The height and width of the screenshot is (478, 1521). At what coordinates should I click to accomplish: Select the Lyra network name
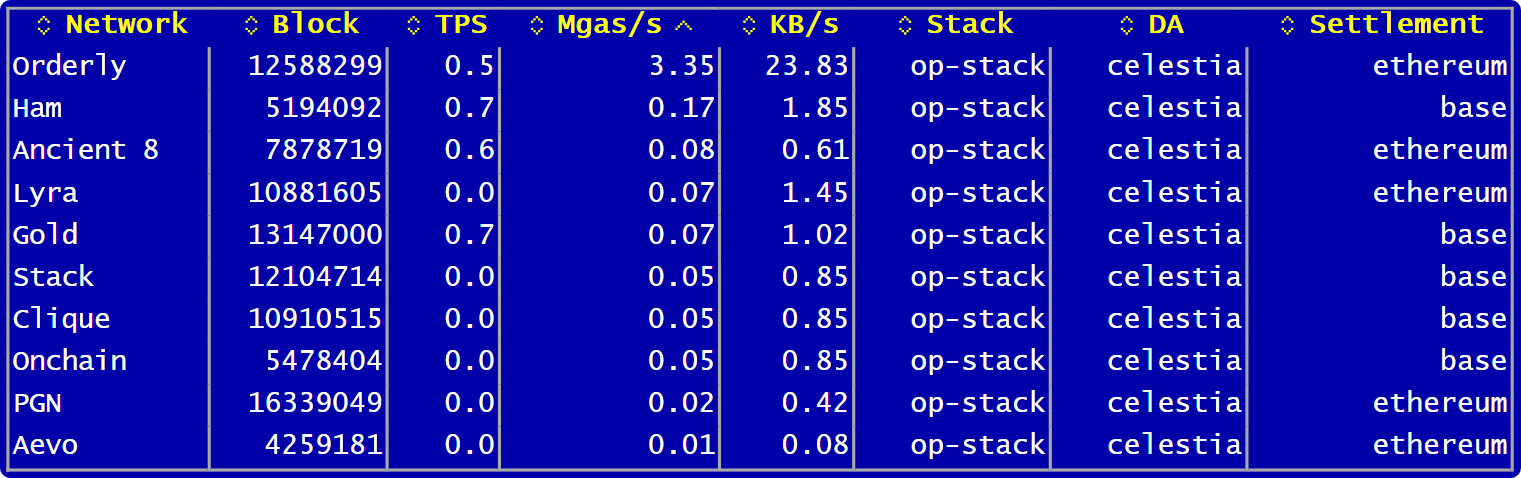[x=46, y=192]
